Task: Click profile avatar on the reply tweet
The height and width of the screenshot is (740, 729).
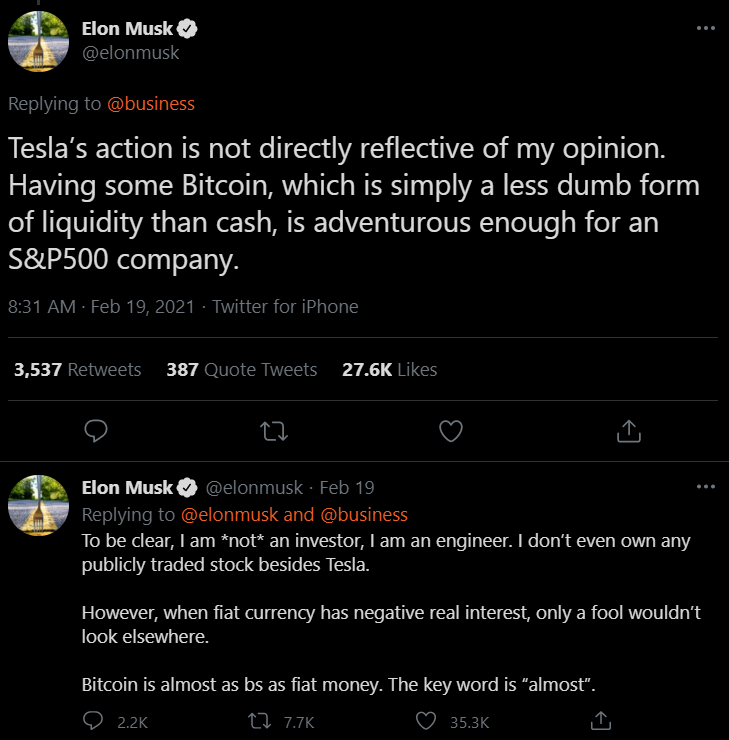Action: [38, 505]
